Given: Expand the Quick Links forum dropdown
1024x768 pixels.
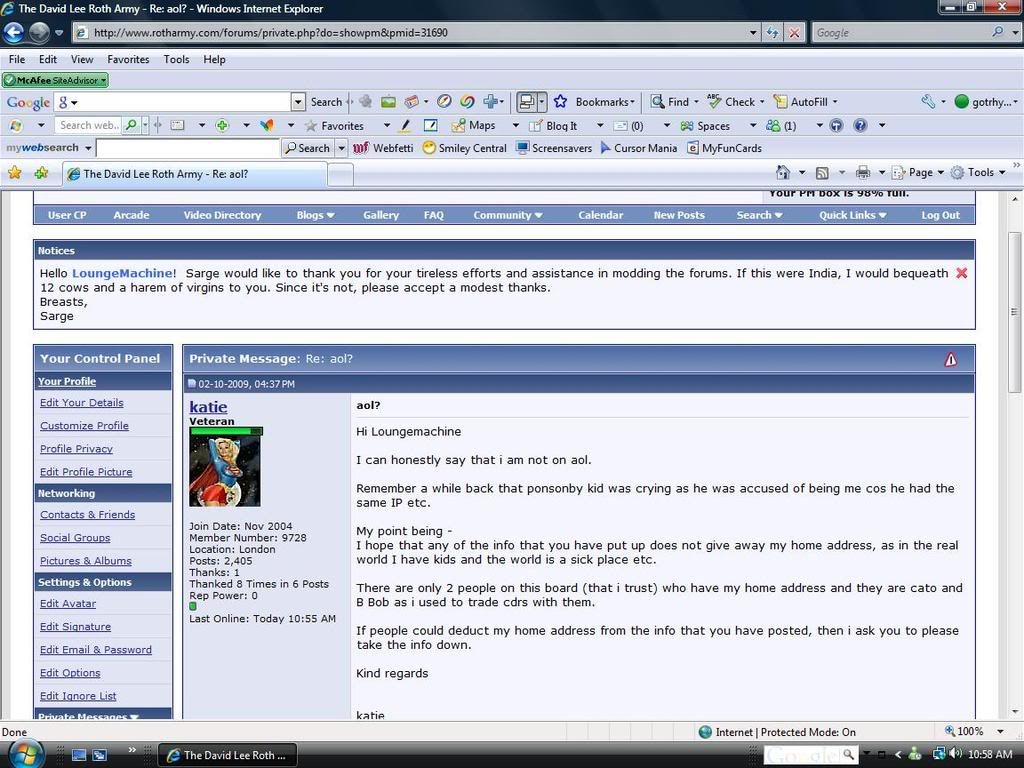Looking at the screenshot, I should click(x=852, y=215).
